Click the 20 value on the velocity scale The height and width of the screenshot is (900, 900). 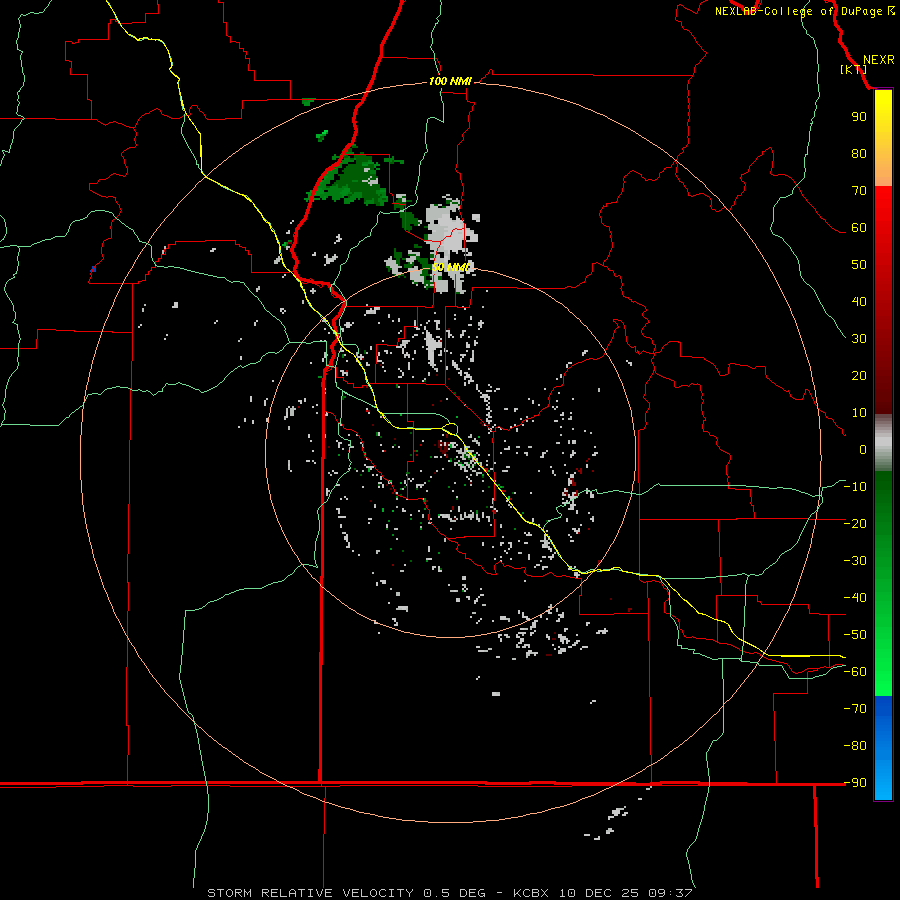pyautogui.click(x=859, y=375)
